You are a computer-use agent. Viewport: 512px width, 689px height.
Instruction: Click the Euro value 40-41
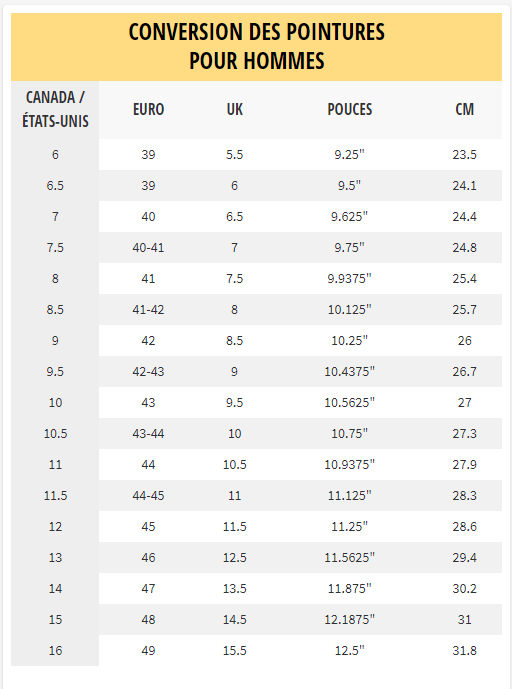[149, 248]
